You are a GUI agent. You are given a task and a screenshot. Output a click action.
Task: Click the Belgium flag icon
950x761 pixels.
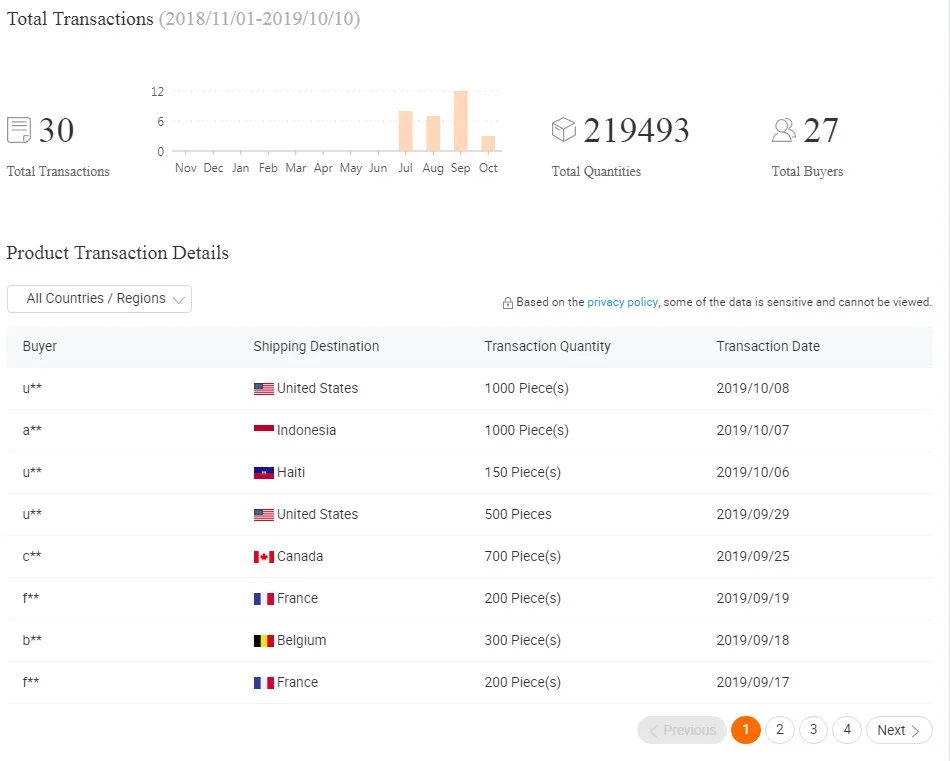264,640
